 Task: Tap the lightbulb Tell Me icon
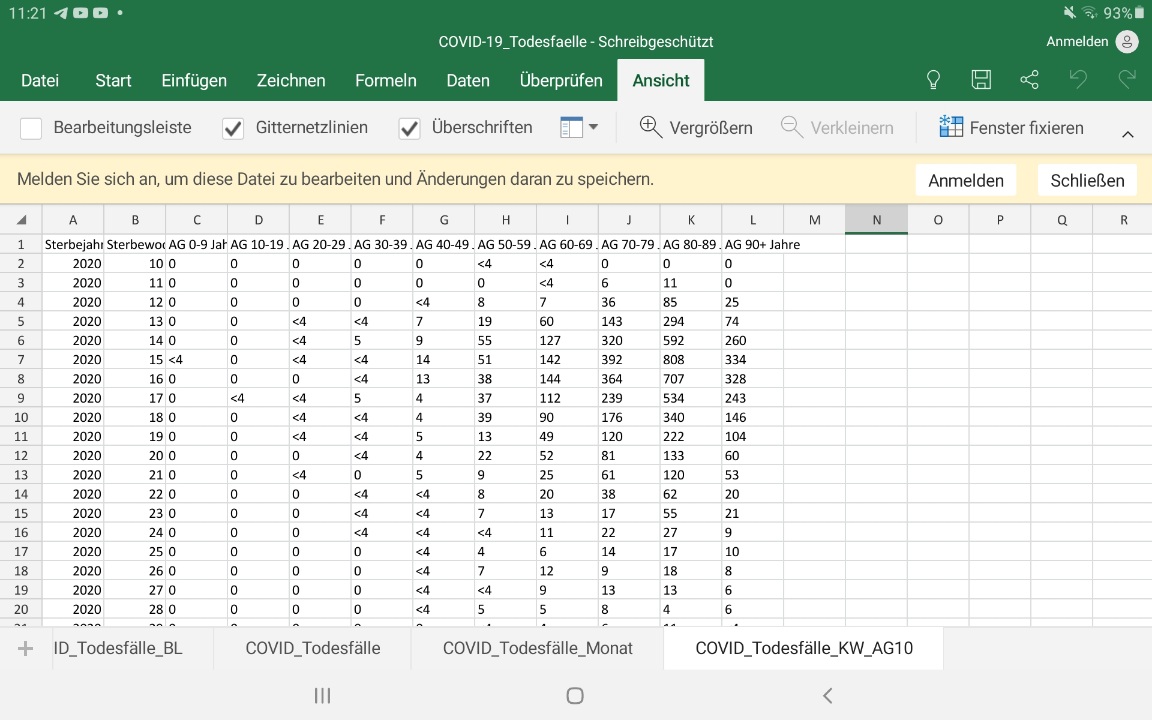point(933,80)
